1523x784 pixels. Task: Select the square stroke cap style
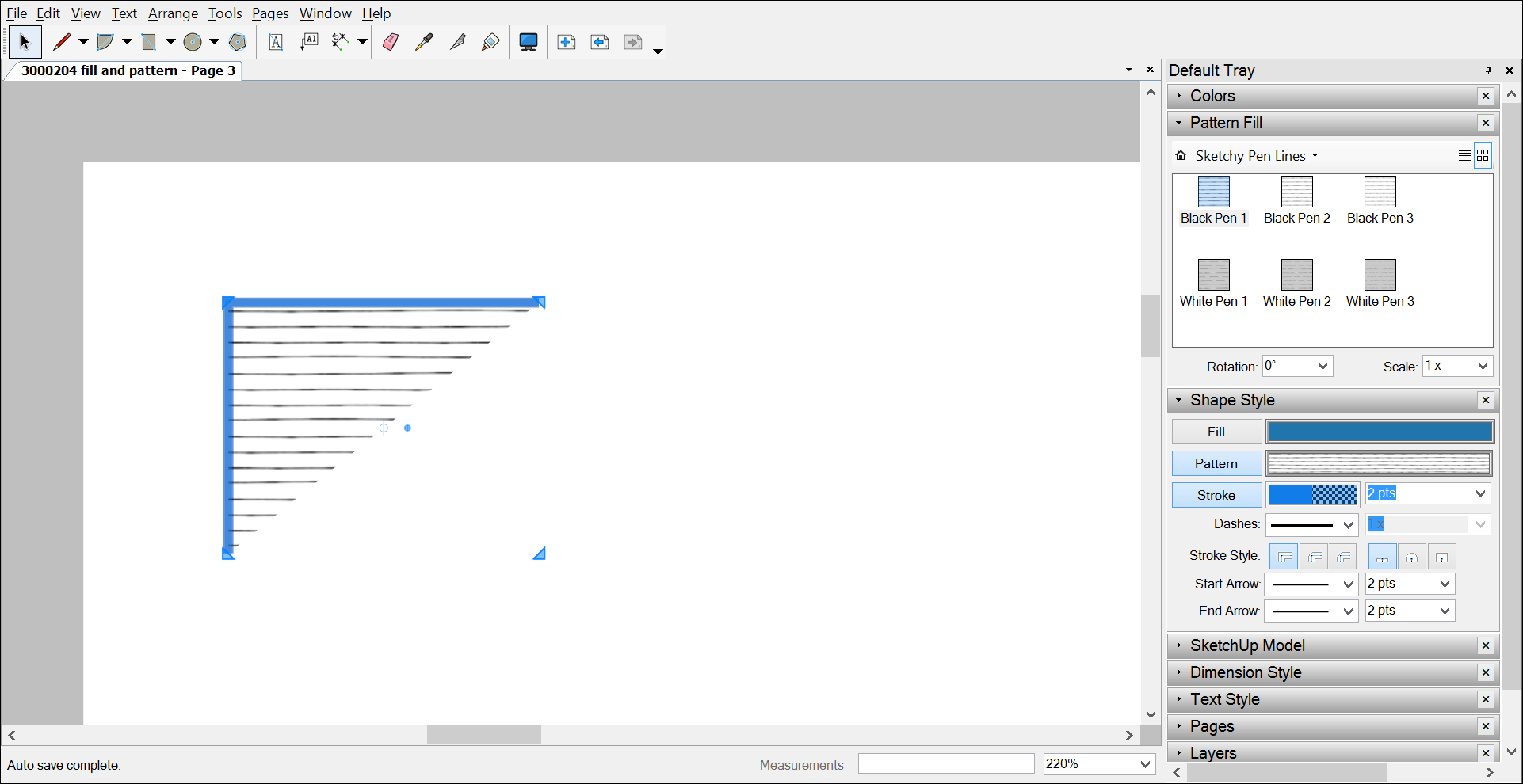[1441, 556]
